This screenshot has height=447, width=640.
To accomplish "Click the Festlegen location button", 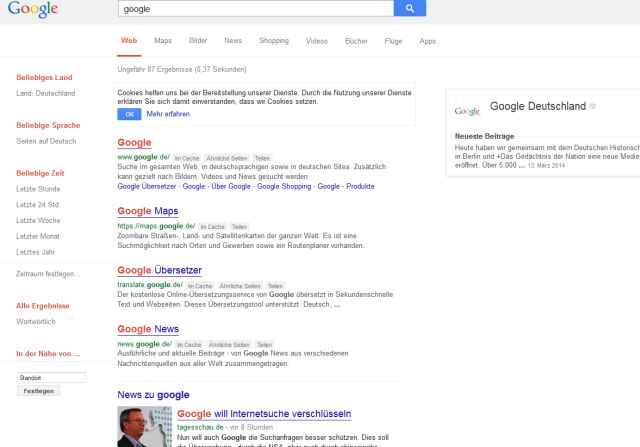I will [39, 391].
